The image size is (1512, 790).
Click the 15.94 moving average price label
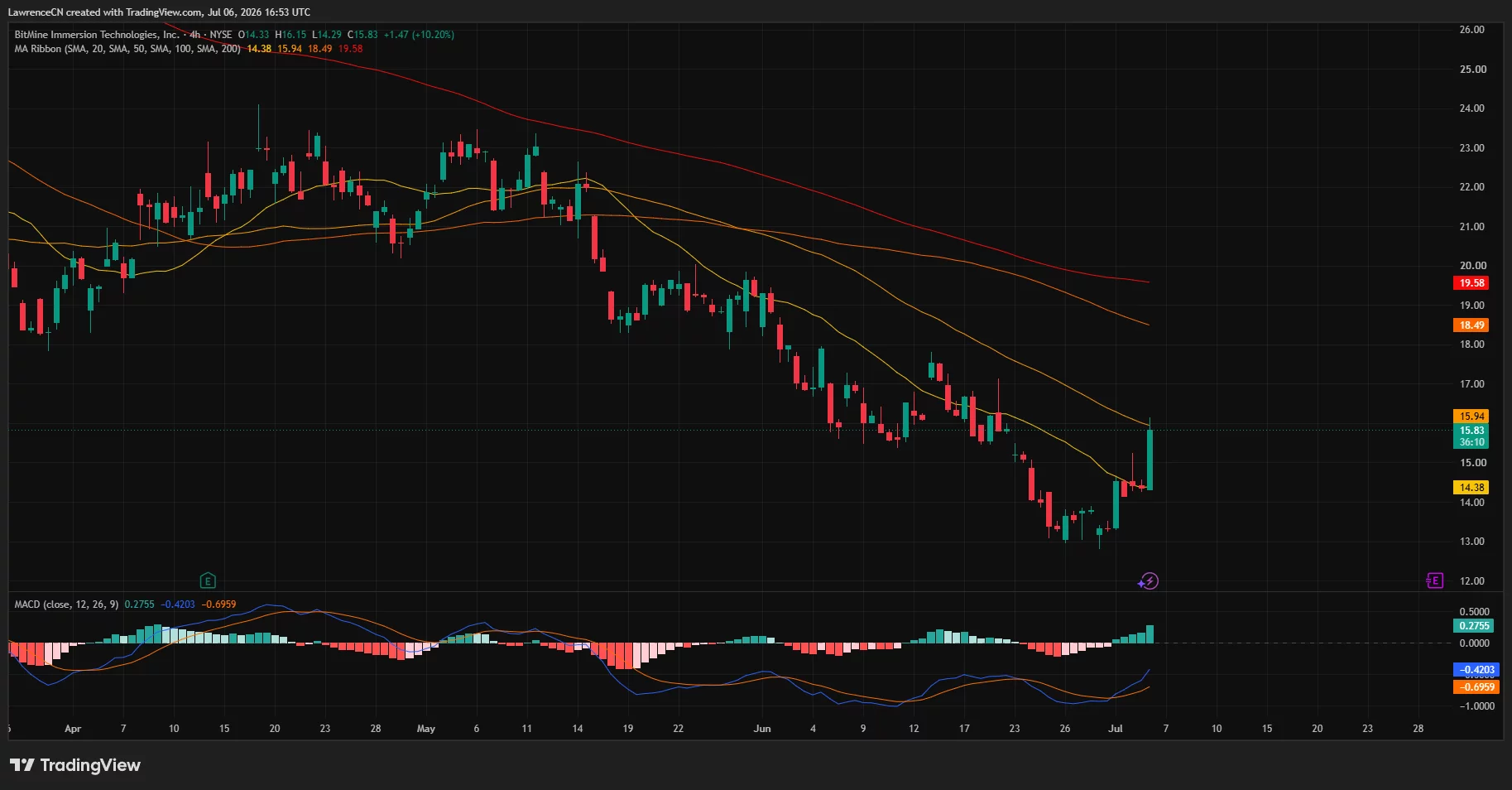coord(1471,417)
